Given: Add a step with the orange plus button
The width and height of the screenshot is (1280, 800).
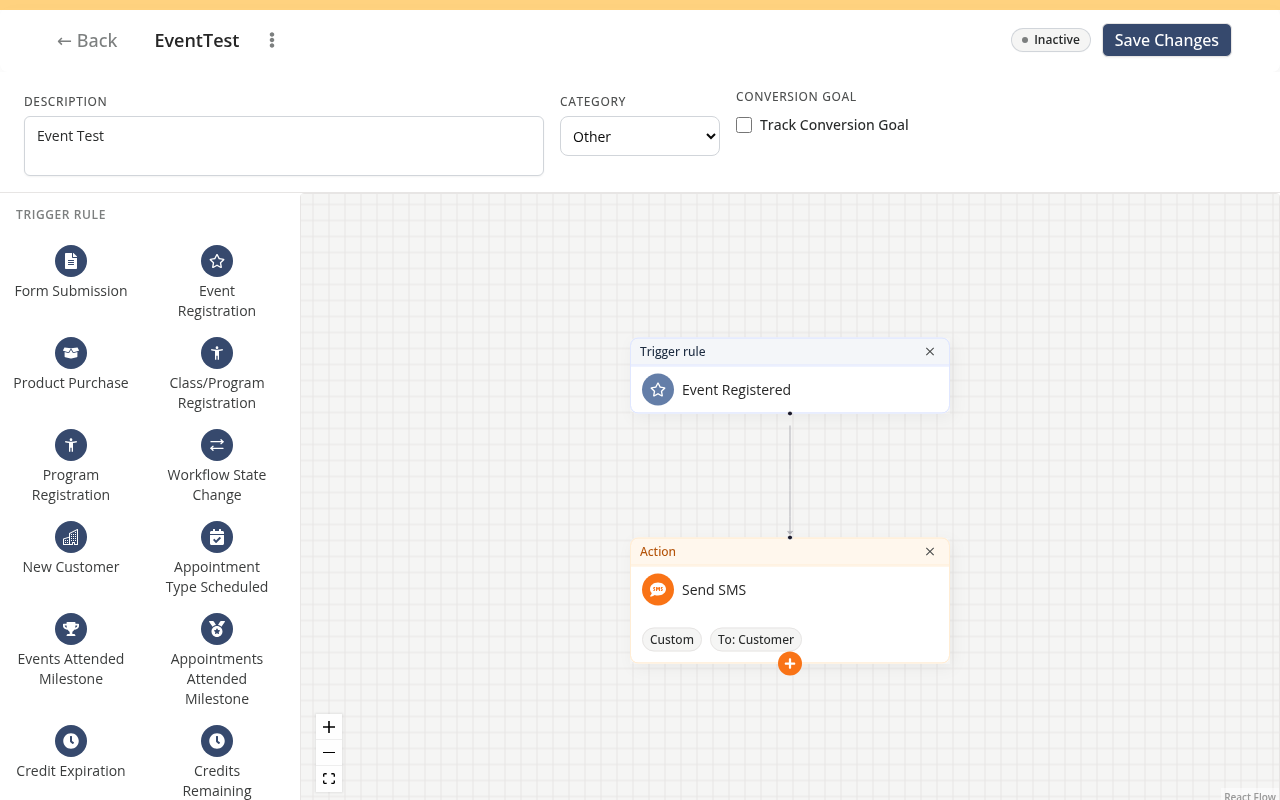Looking at the screenshot, I should pos(790,663).
